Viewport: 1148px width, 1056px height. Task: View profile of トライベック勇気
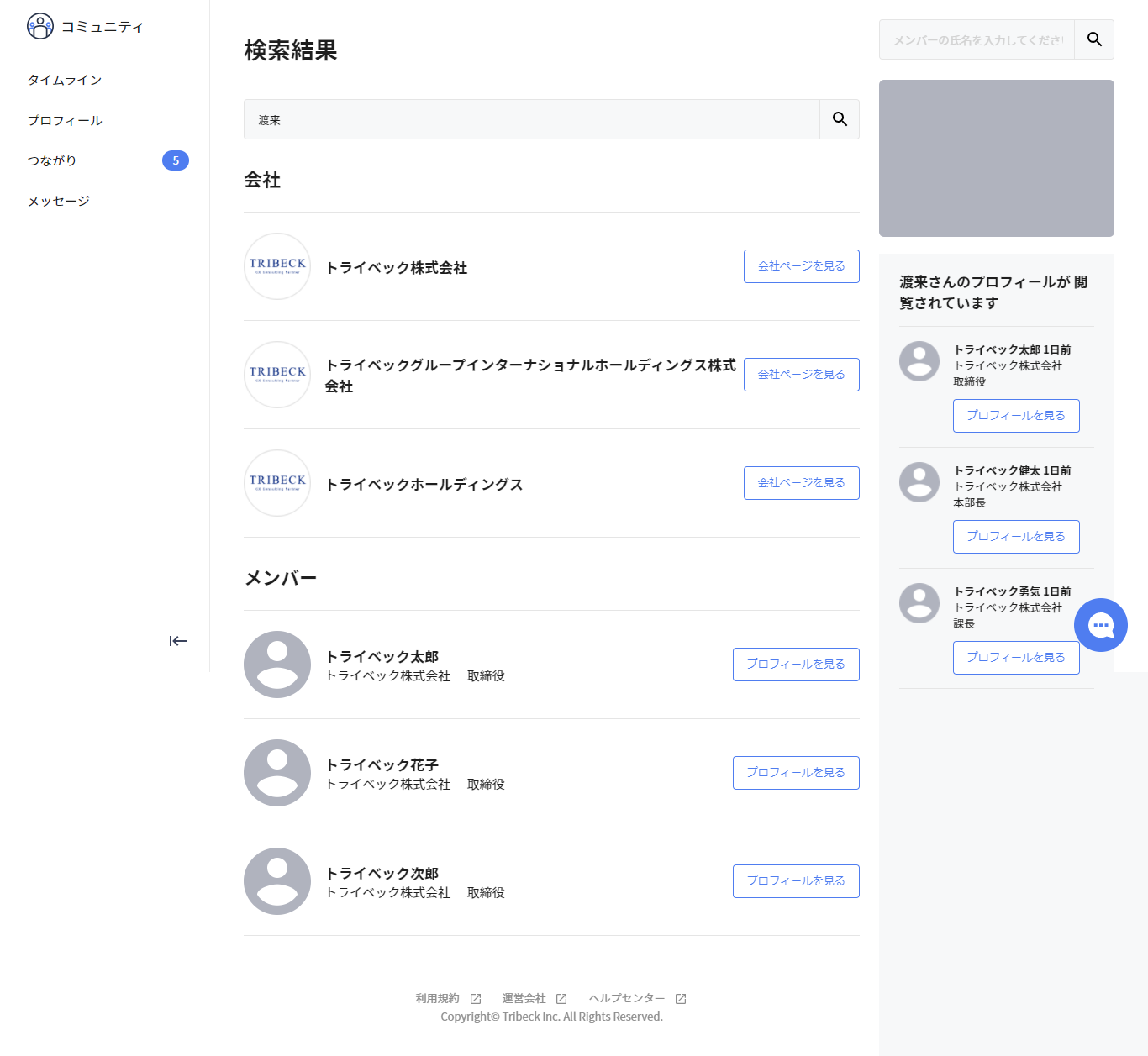click(1016, 658)
